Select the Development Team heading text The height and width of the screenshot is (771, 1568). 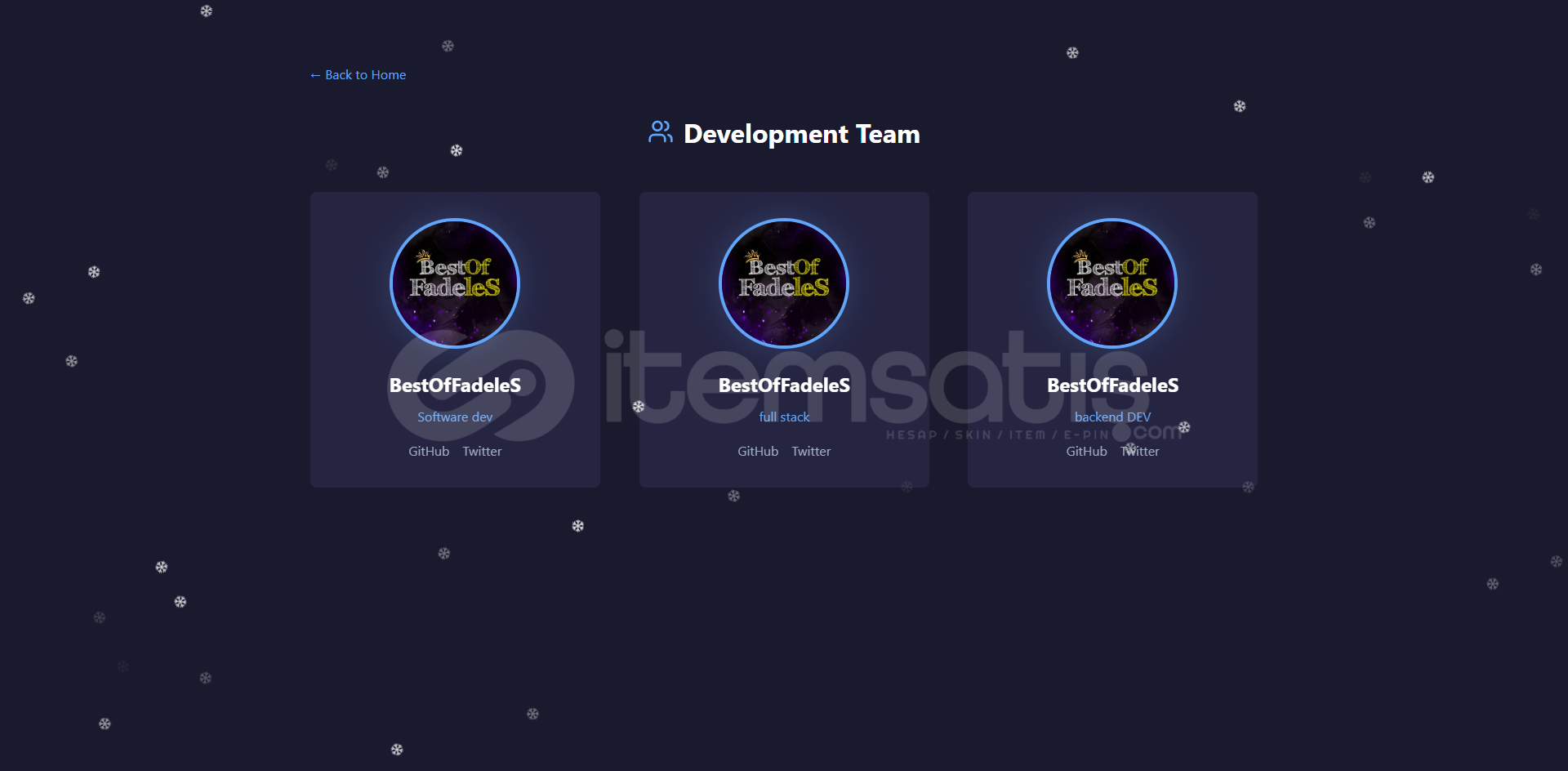[x=802, y=134]
